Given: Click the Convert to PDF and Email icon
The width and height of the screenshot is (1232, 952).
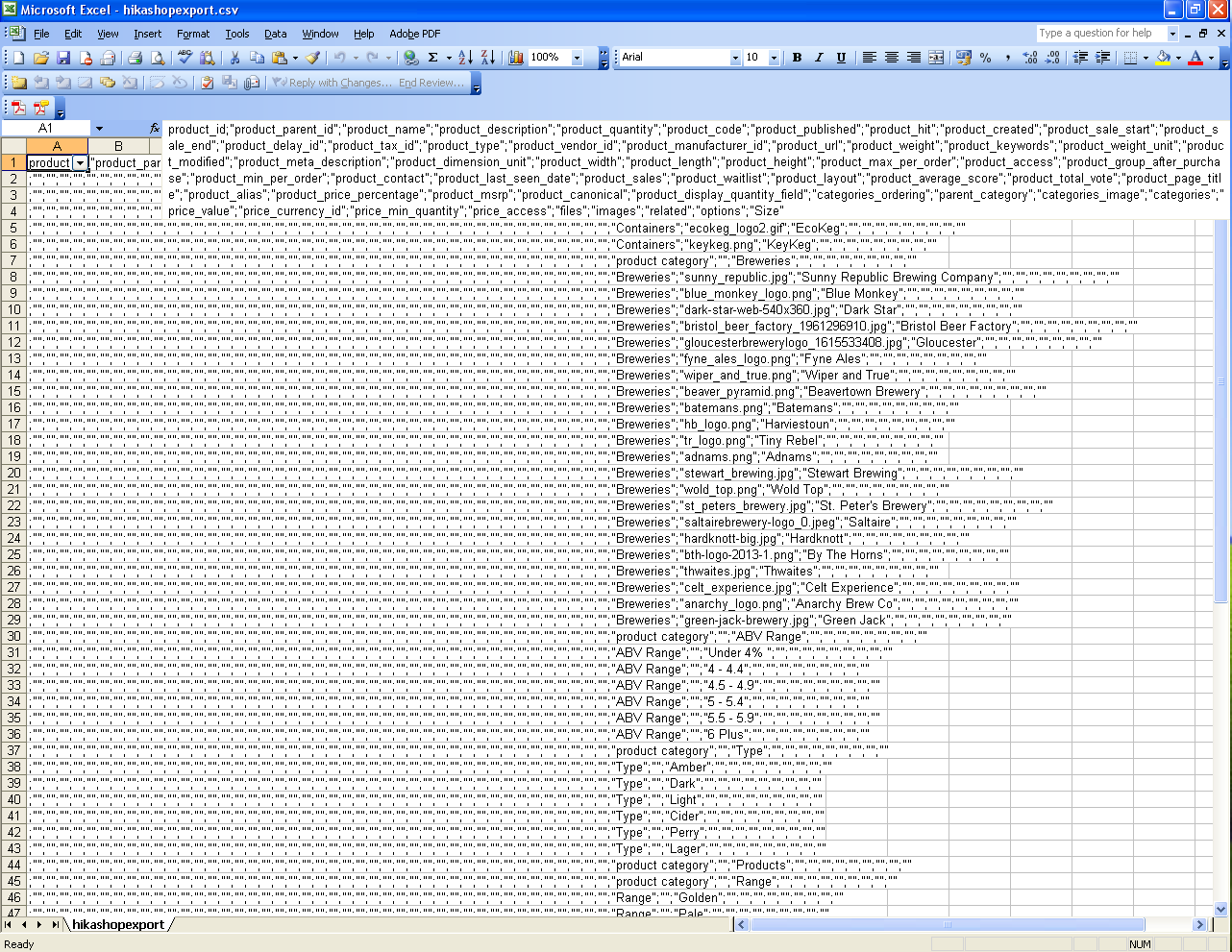Looking at the screenshot, I should click(40, 108).
